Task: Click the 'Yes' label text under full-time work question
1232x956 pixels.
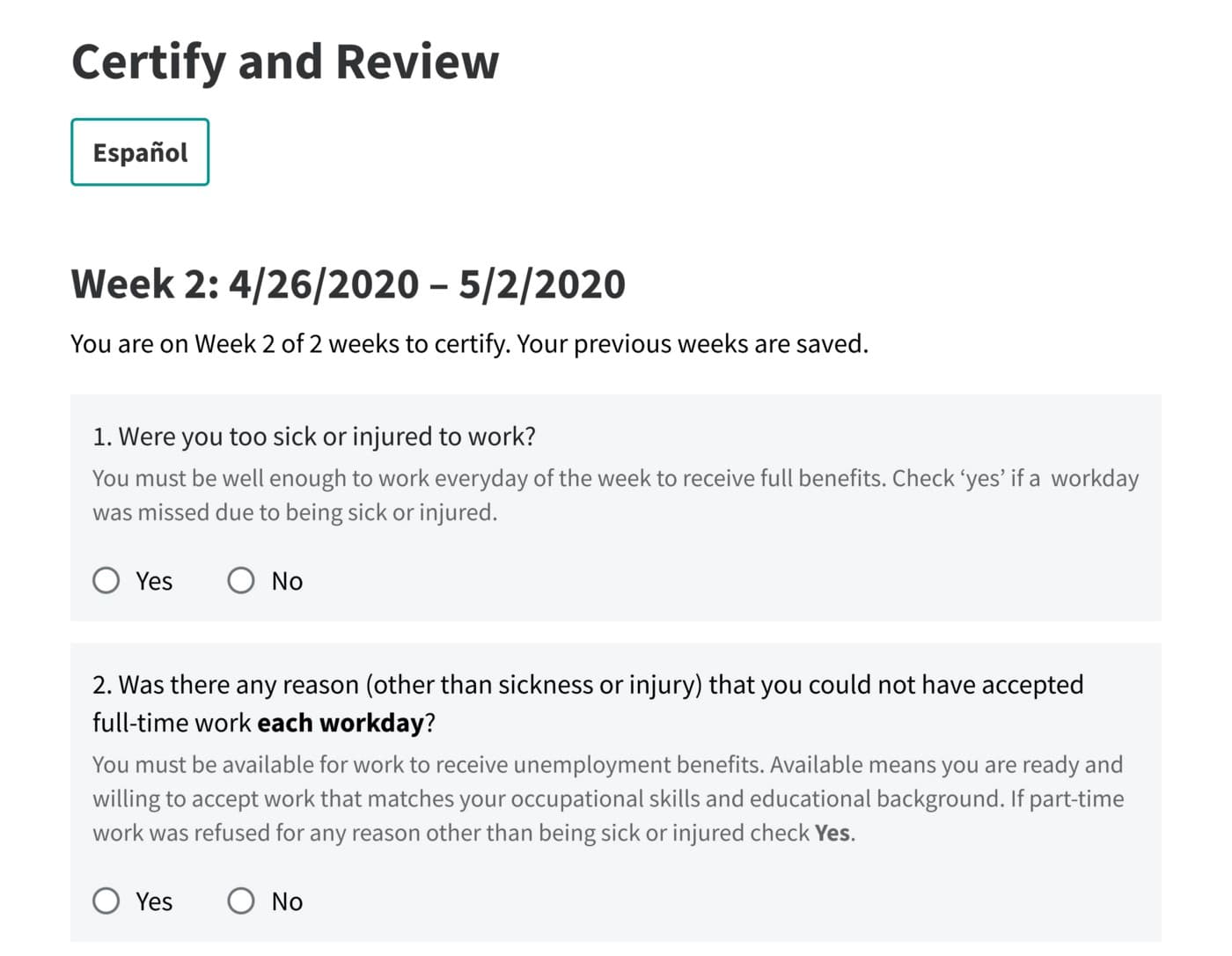Action: pyautogui.click(x=154, y=902)
